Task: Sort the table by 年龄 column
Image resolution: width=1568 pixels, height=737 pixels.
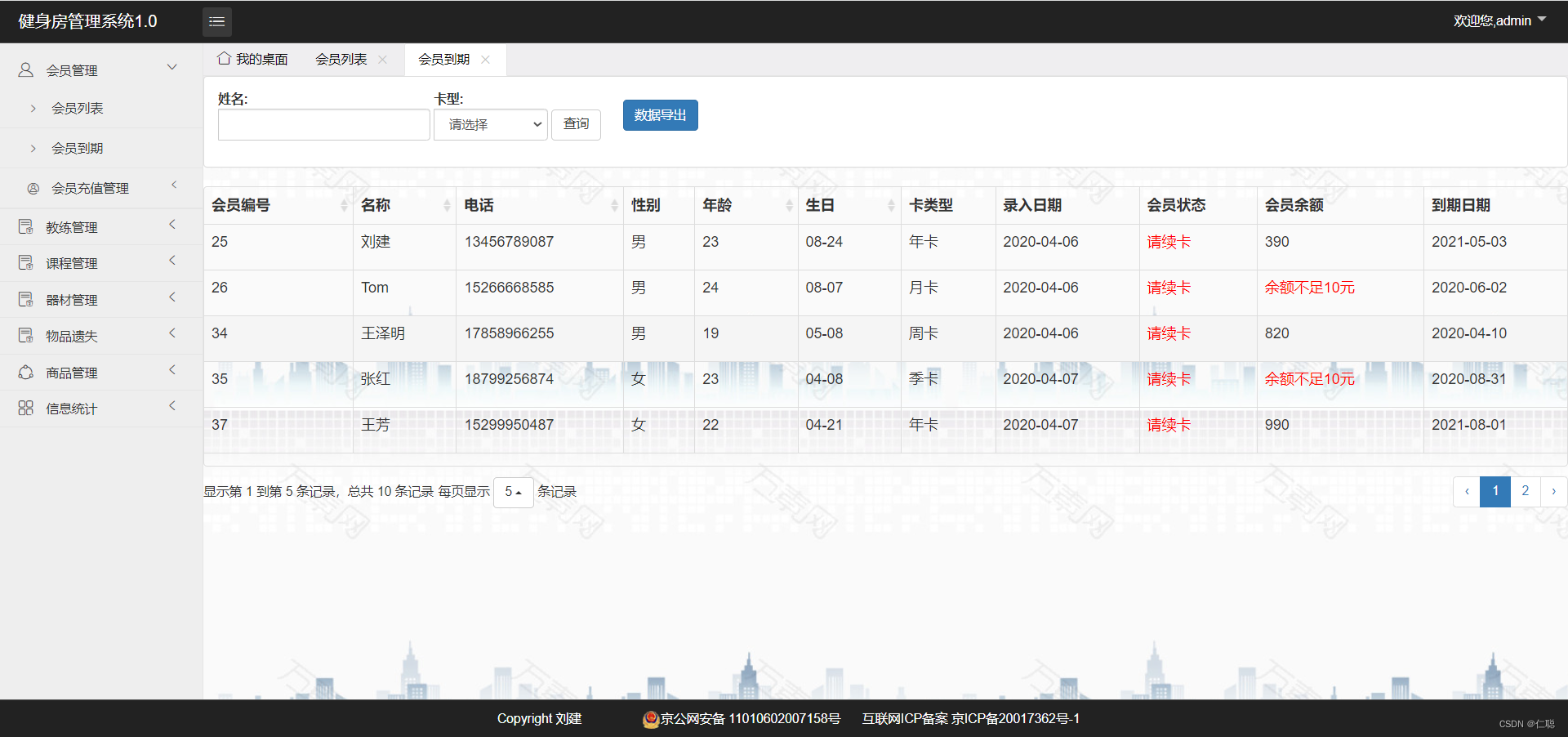Action: pos(717,205)
